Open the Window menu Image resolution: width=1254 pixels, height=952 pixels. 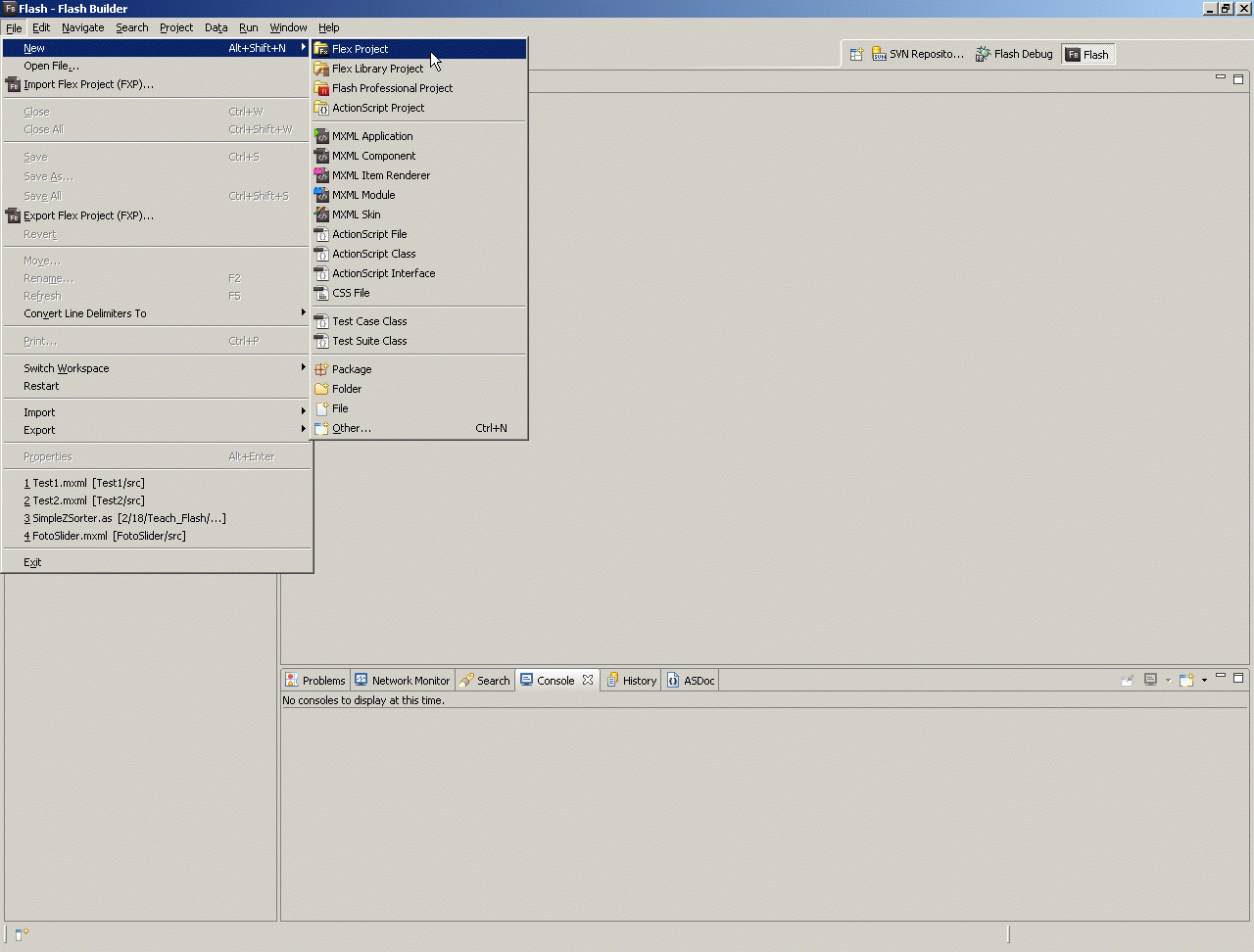click(x=288, y=27)
